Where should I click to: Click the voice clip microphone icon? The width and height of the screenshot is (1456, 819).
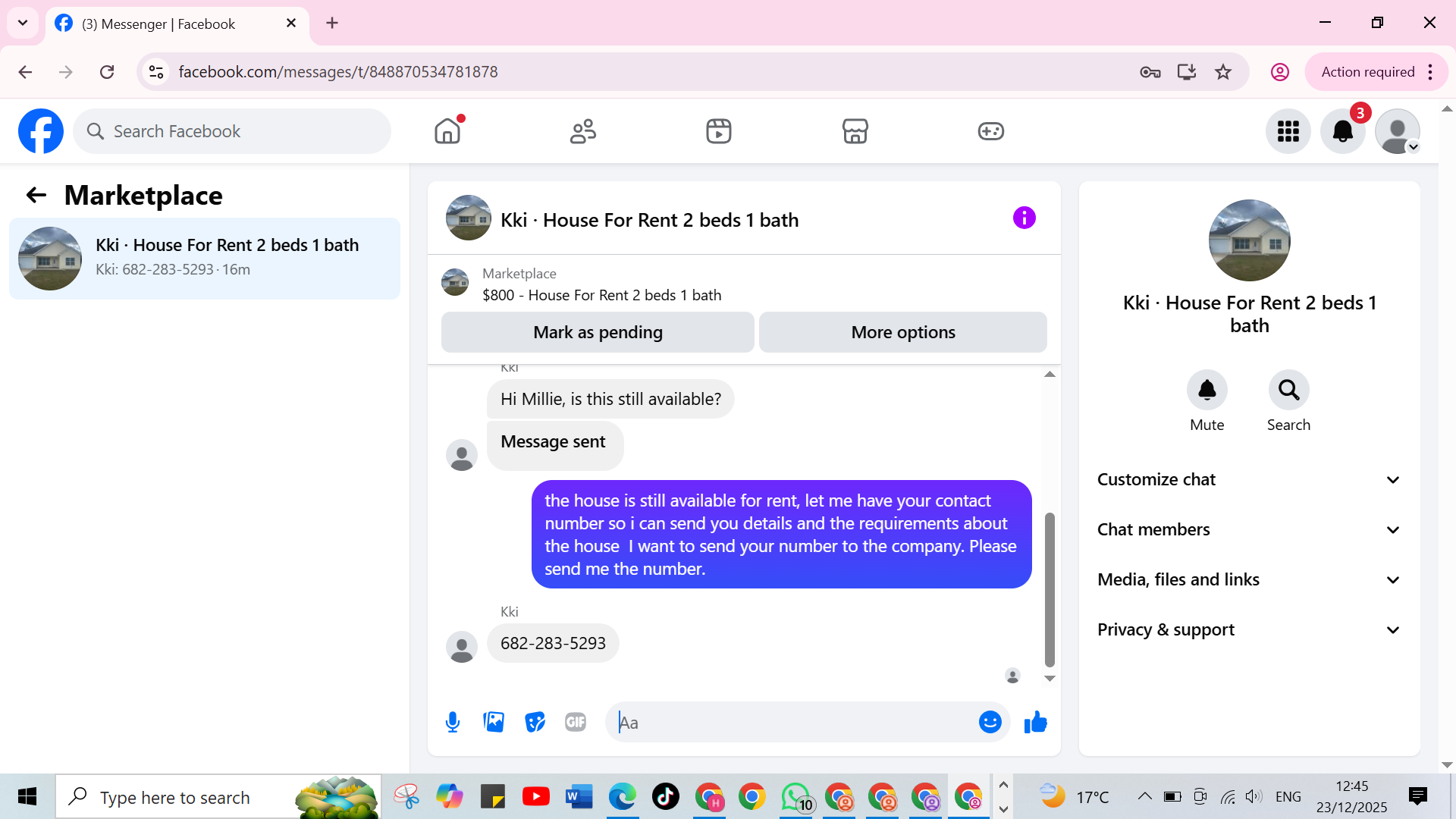(453, 722)
